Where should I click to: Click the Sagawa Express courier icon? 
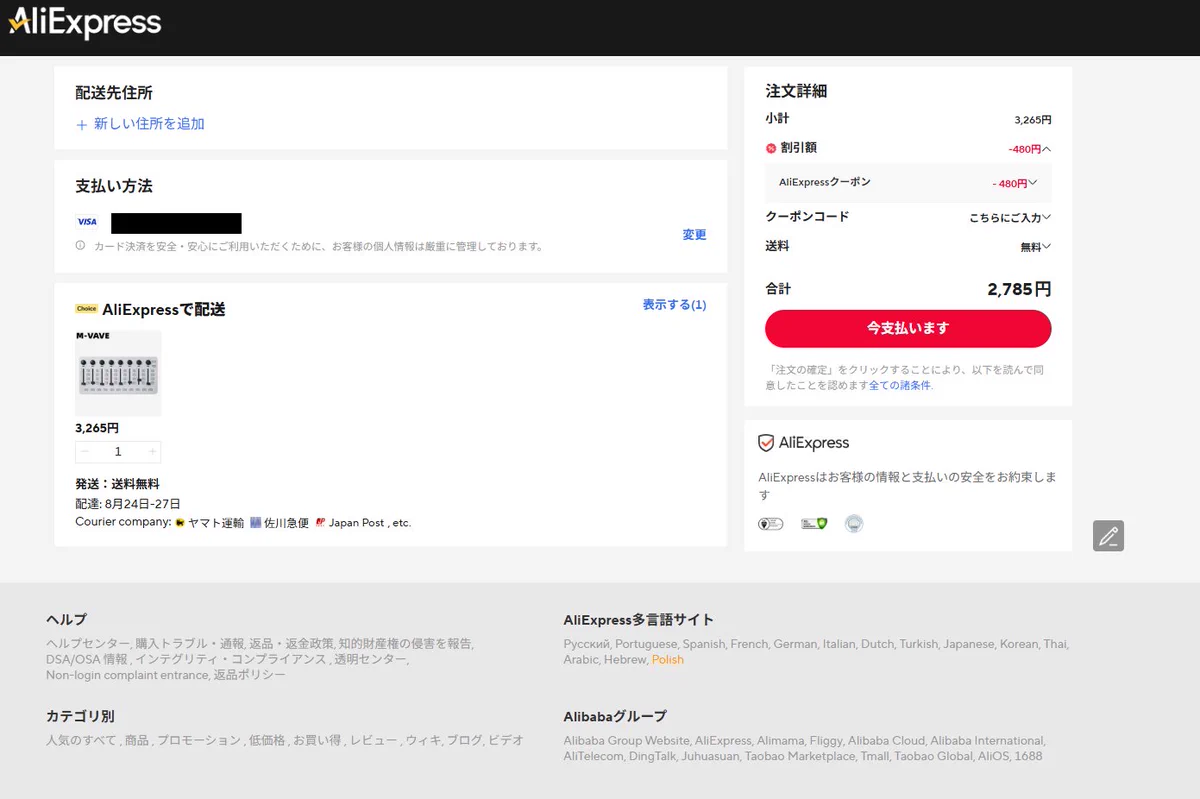pyautogui.click(x=255, y=523)
